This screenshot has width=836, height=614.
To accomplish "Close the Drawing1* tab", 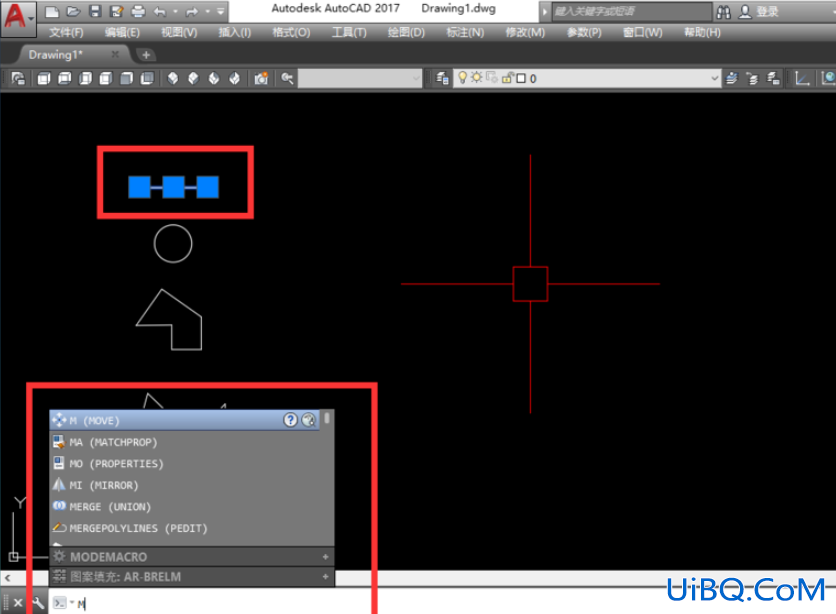I will tap(115, 54).
